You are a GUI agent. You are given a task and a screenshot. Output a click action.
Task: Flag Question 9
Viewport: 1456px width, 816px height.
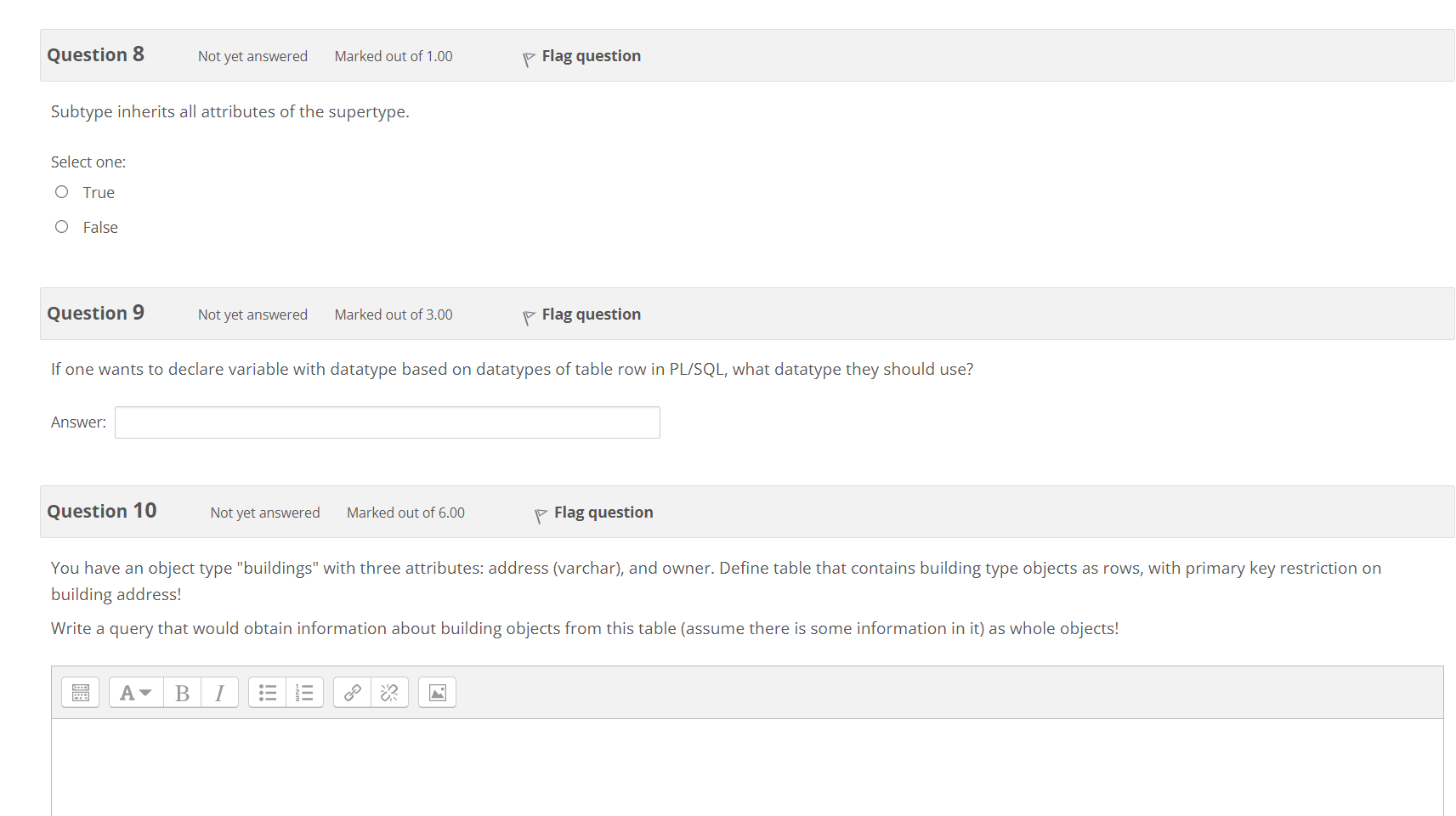[x=592, y=314]
